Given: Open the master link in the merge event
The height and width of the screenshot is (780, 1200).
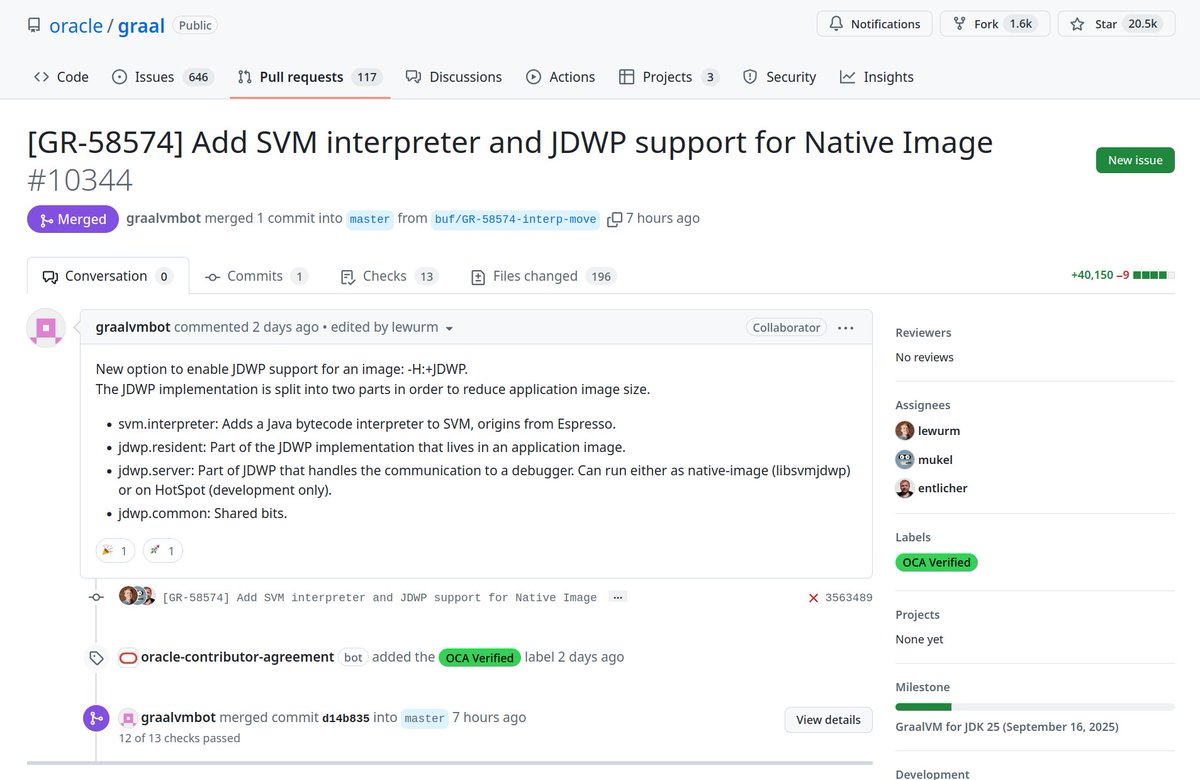Looking at the screenshot, I should tap(425, 718).
